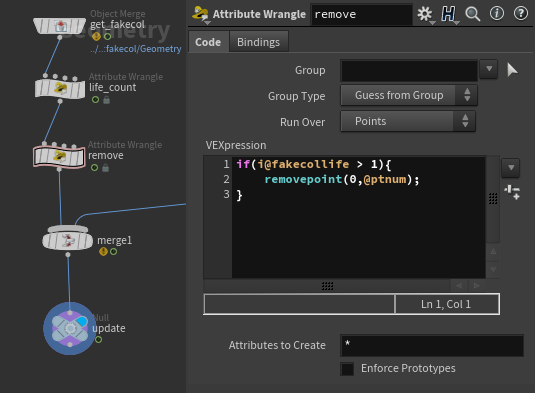This screenshot has height=393, width=535.
Task: Click the code editor scroll up arrow
Action: click(493, 252)
